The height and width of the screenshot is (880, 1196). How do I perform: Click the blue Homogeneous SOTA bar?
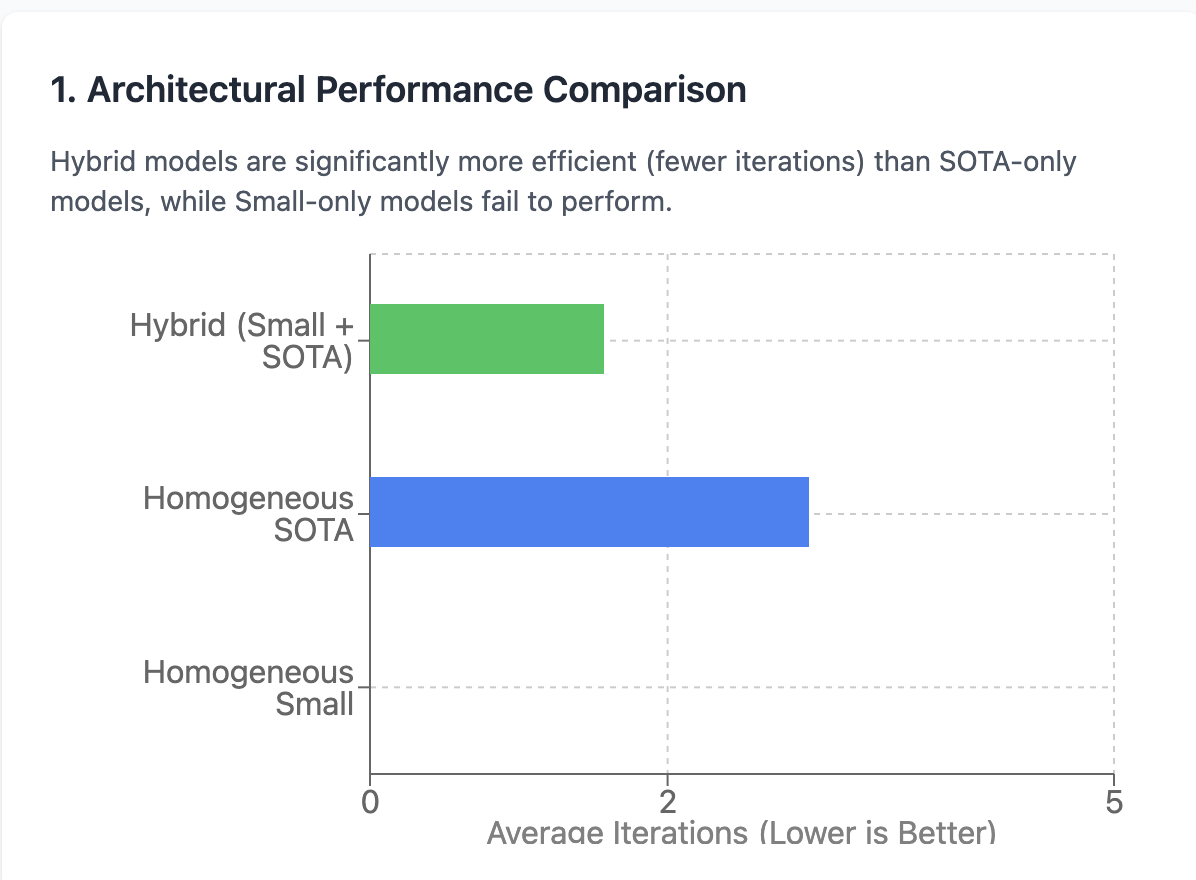click(x=589, y=512)
